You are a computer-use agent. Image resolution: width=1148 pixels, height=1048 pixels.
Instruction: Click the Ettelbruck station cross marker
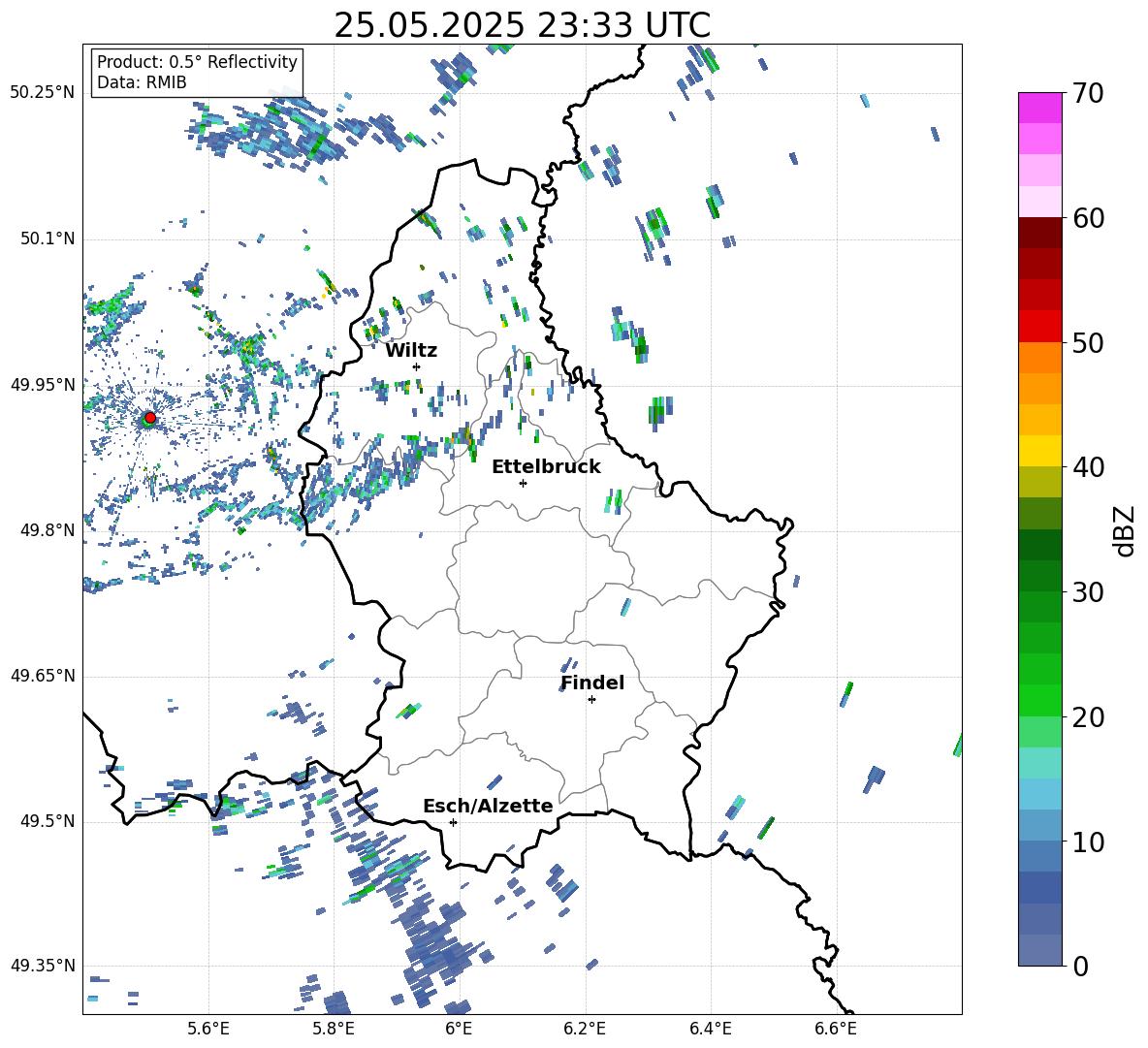(523, 483)
